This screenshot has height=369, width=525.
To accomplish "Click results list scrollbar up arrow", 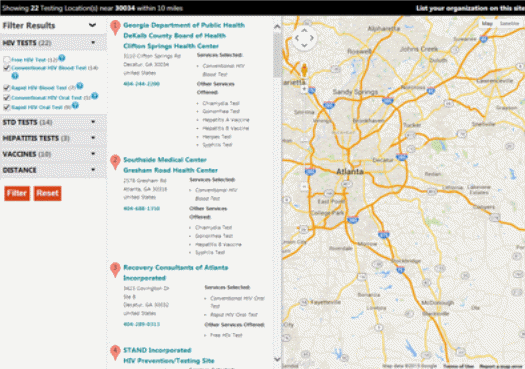I will click(x=277, y=26).
